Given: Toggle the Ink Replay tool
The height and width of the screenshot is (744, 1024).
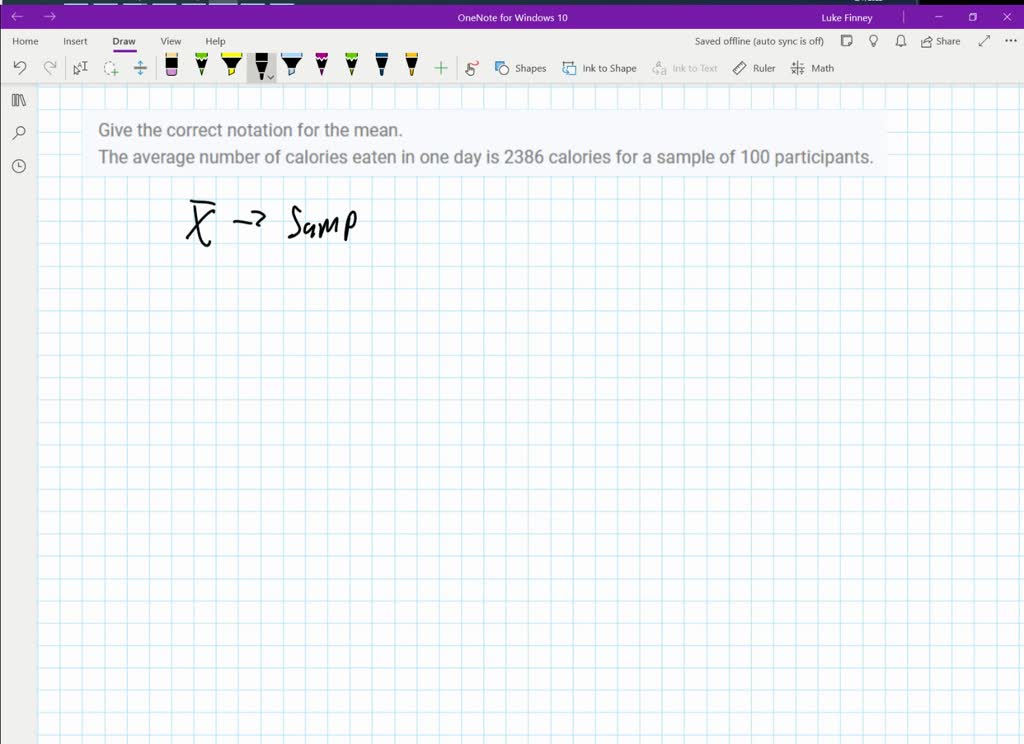Looking at the screenshot, I should tap(470, 68).
